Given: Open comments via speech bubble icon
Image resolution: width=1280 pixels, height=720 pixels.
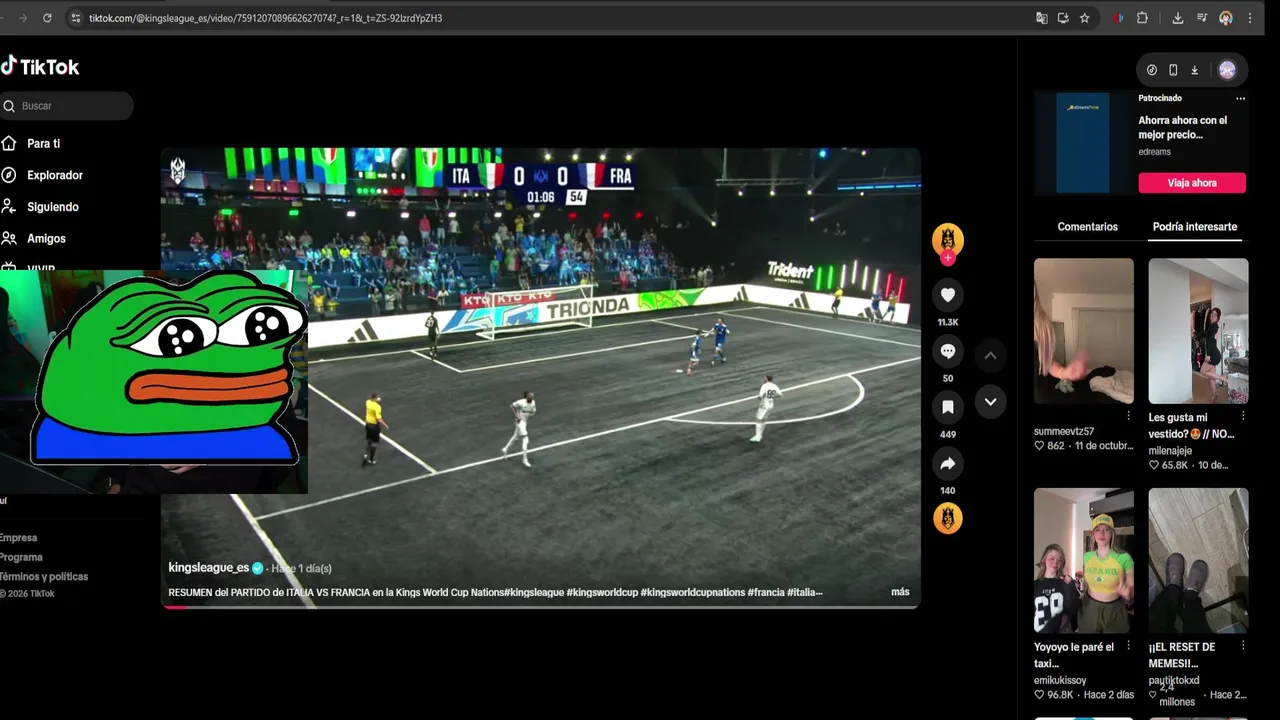Looking at the screenshot, I should [x=948, y=351].
